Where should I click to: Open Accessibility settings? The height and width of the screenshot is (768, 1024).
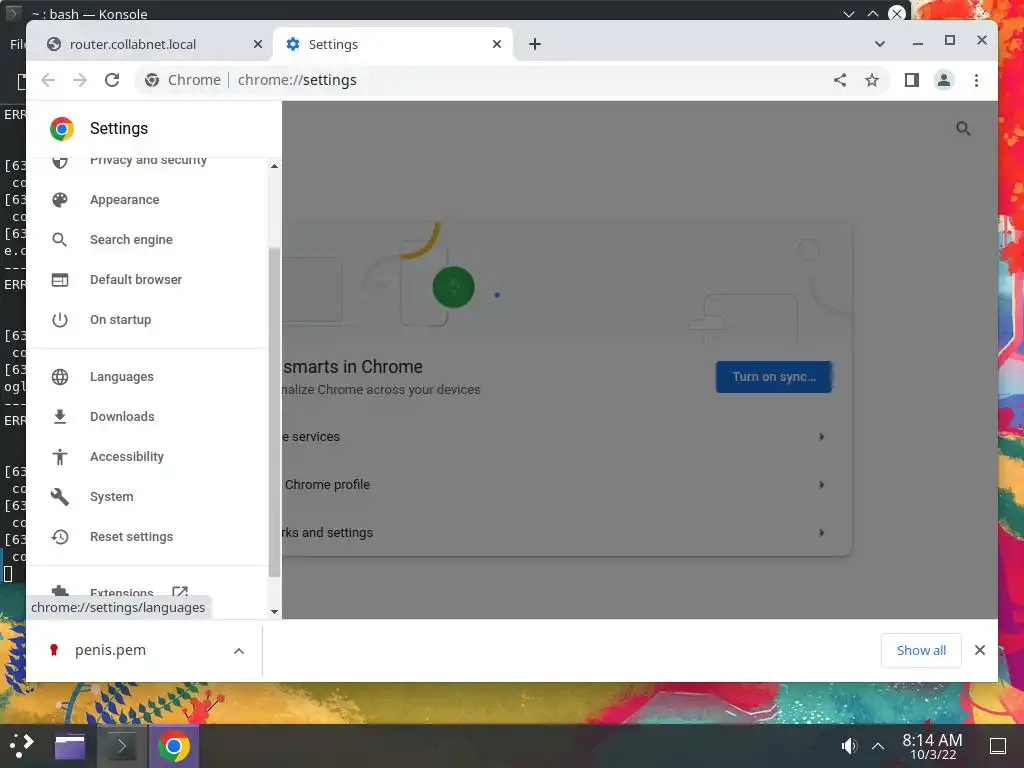(x=127, y=456)
